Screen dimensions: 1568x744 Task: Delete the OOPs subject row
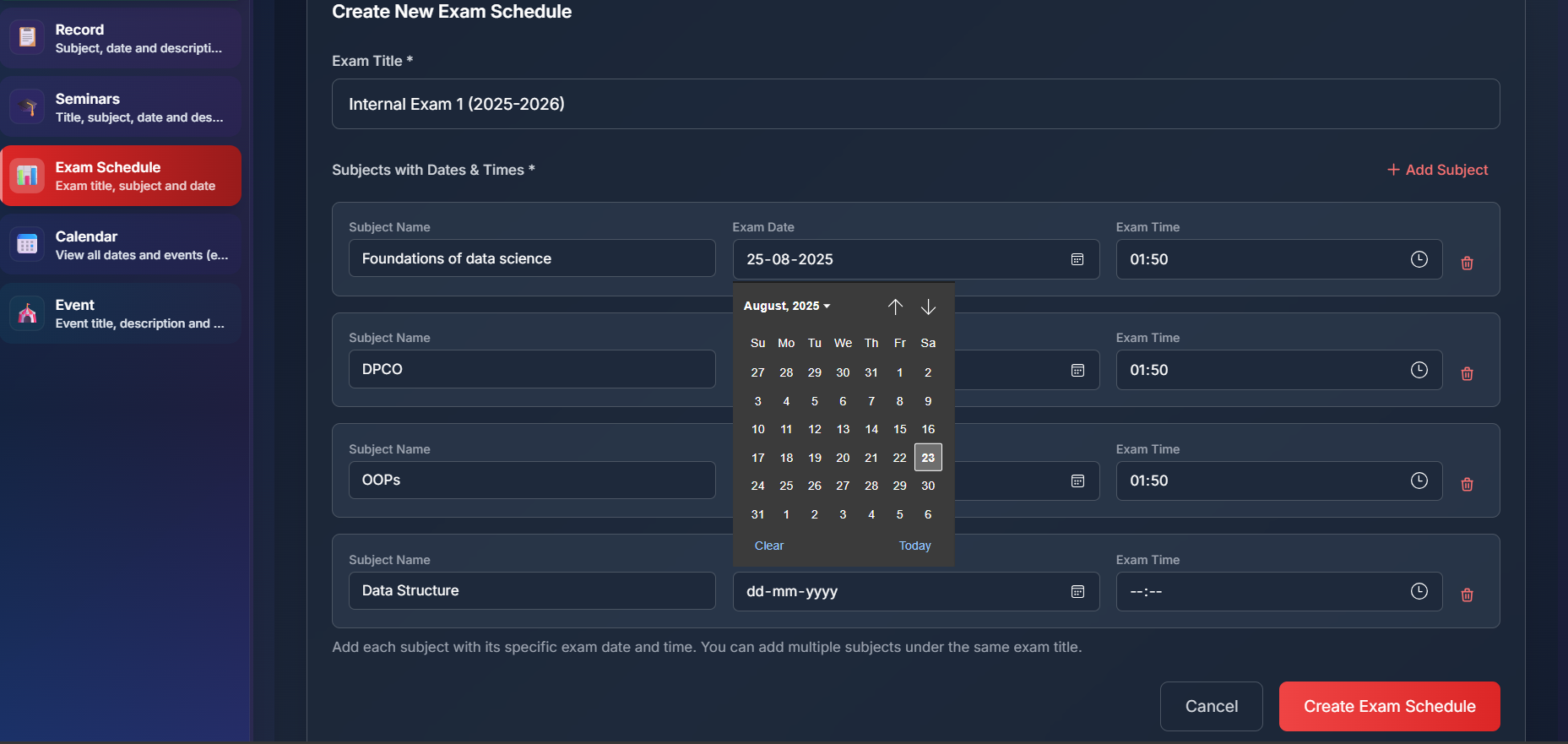pos(1467,484)
